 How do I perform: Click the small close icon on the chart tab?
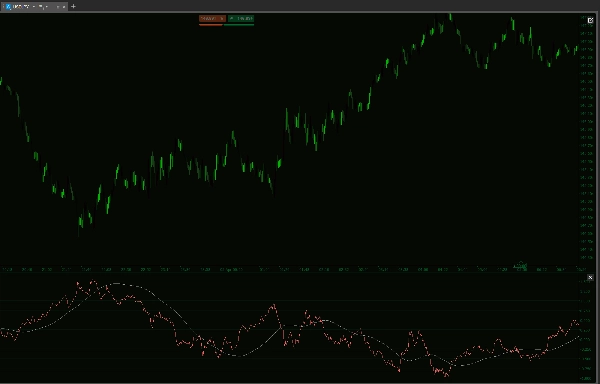tap(64, 7)
